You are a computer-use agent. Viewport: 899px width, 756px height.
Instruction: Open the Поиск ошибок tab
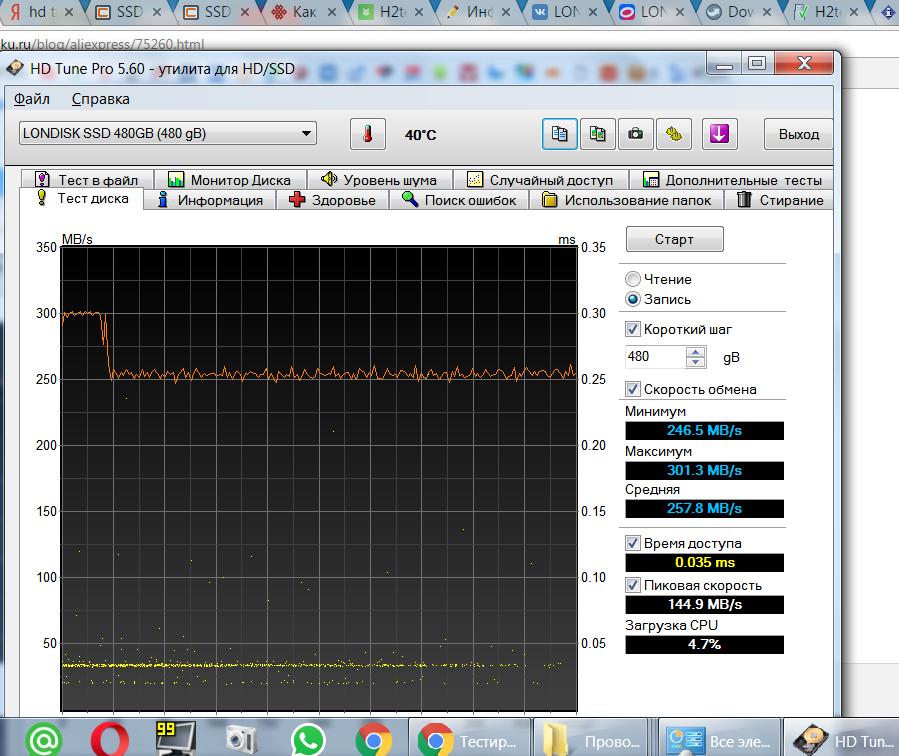click(459, 200)
